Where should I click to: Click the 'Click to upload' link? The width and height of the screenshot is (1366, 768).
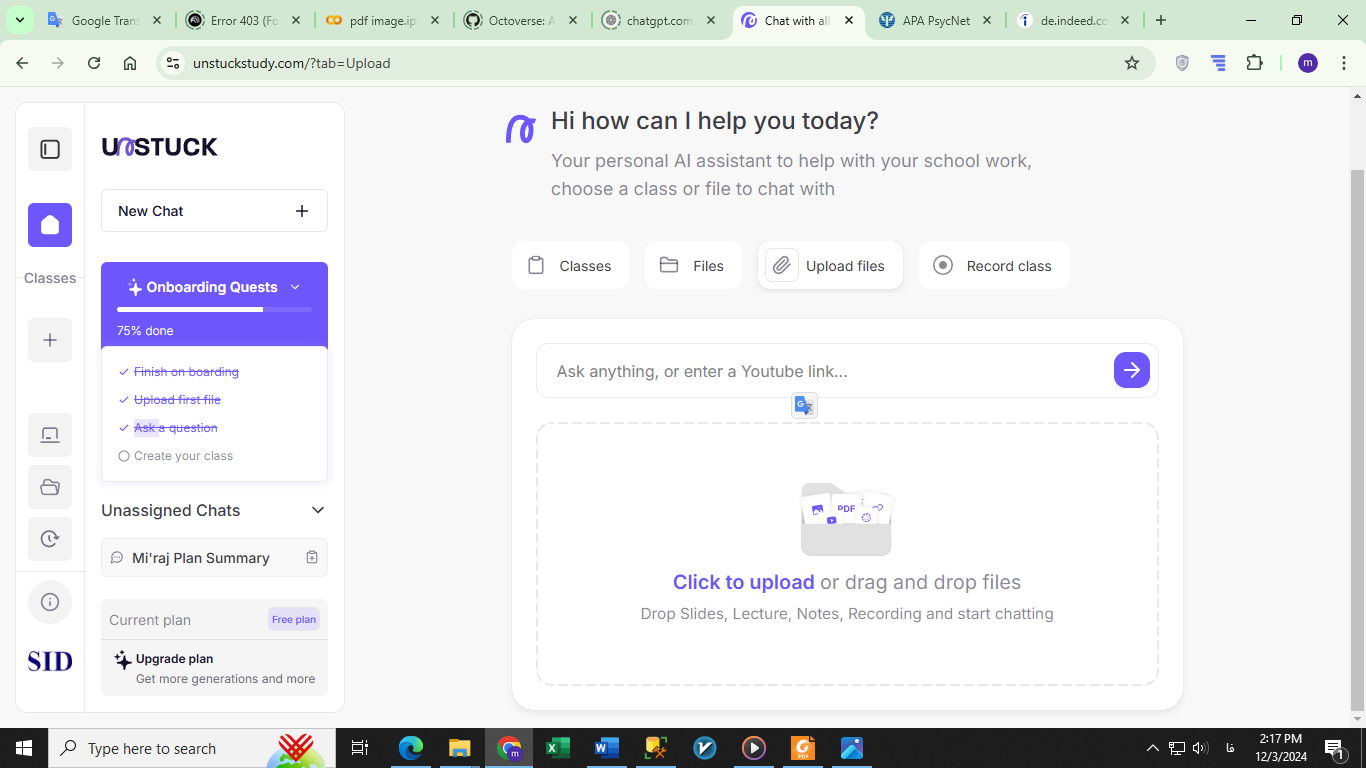pos(743,582)
